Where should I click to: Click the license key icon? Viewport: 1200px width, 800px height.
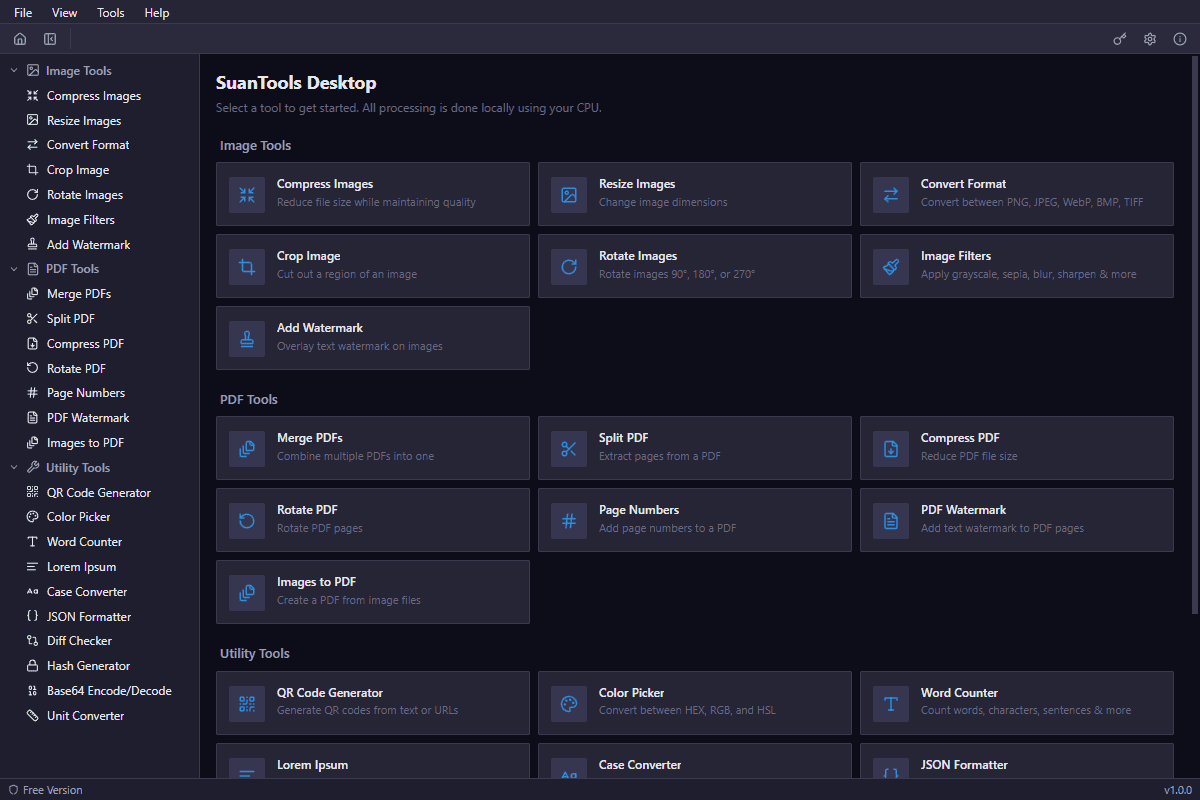pyautogui.click(x=1120, y=39)
